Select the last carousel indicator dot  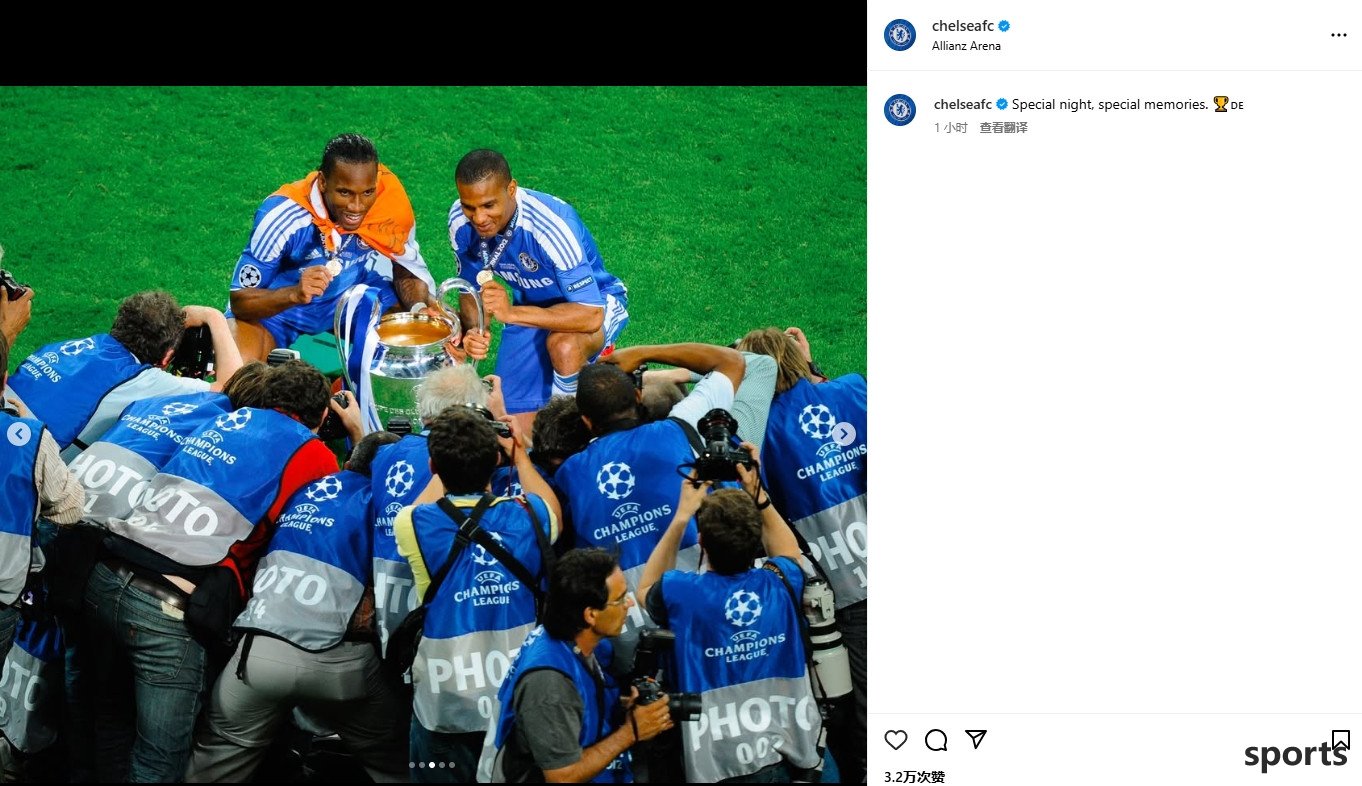click(452, 765)
